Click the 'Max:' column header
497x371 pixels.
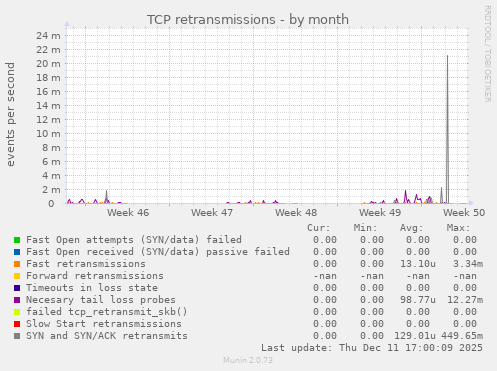(458, 228)
